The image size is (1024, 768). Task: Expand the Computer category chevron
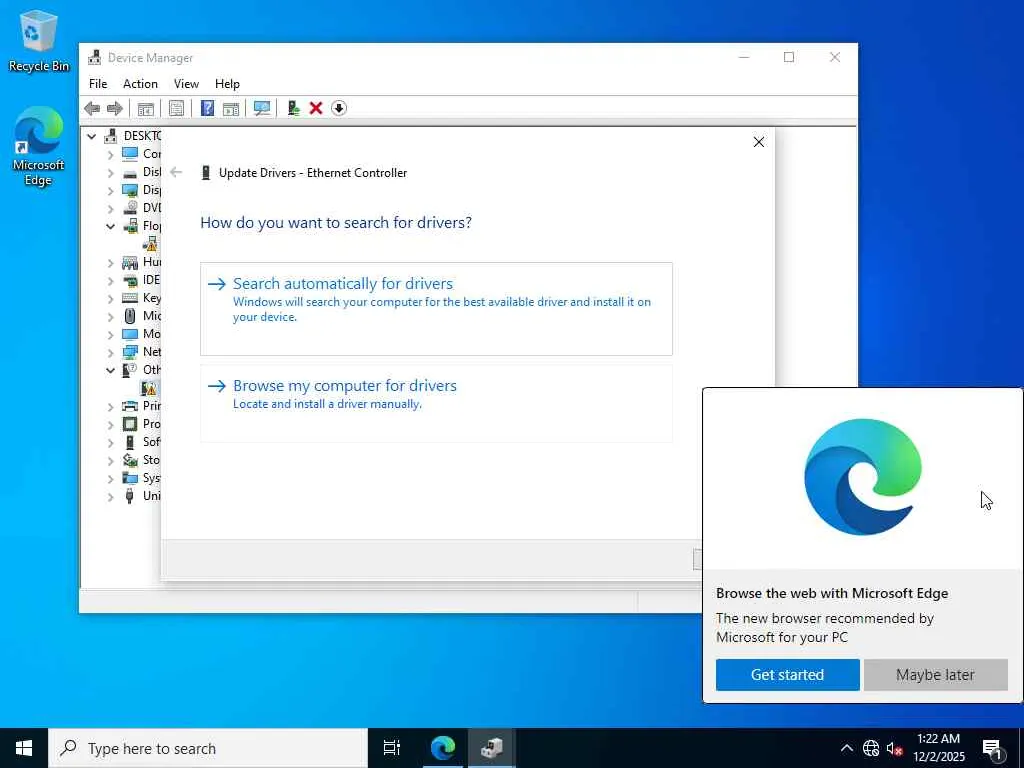pyautogui.click(x=110, y=155)
